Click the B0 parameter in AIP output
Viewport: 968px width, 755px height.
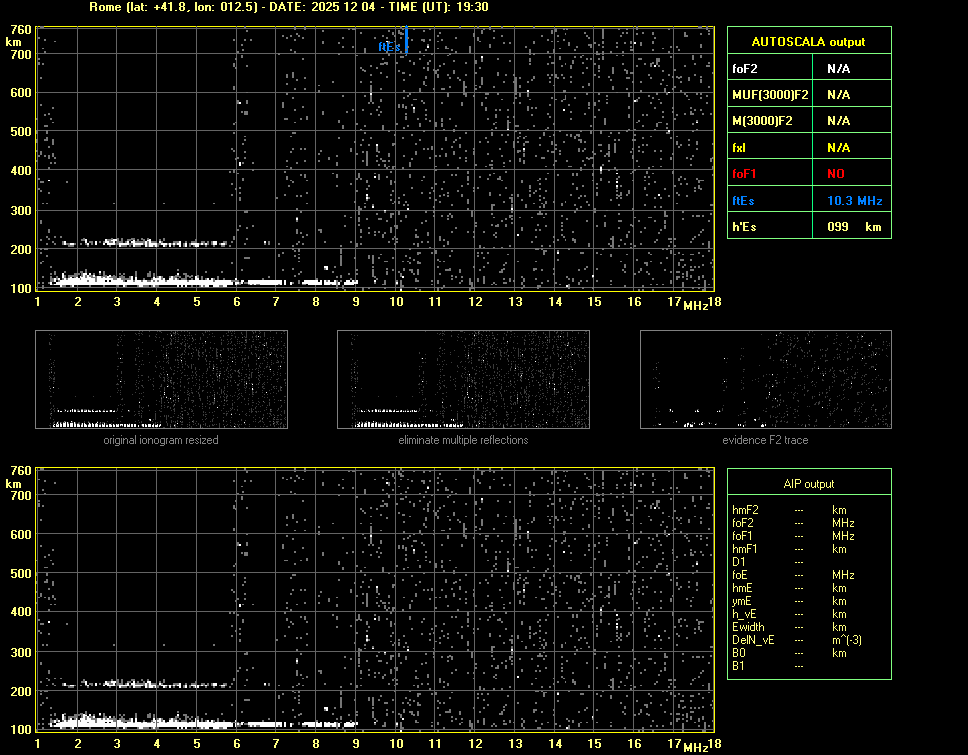(x=739, y=653)
